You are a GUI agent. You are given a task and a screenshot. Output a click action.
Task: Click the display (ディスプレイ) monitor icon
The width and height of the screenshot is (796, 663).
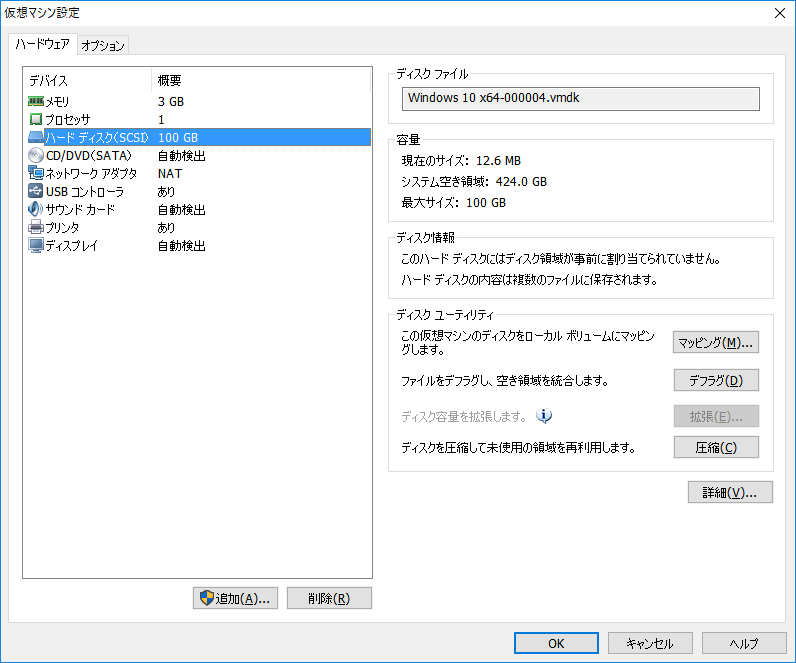(x=36, y=245)
